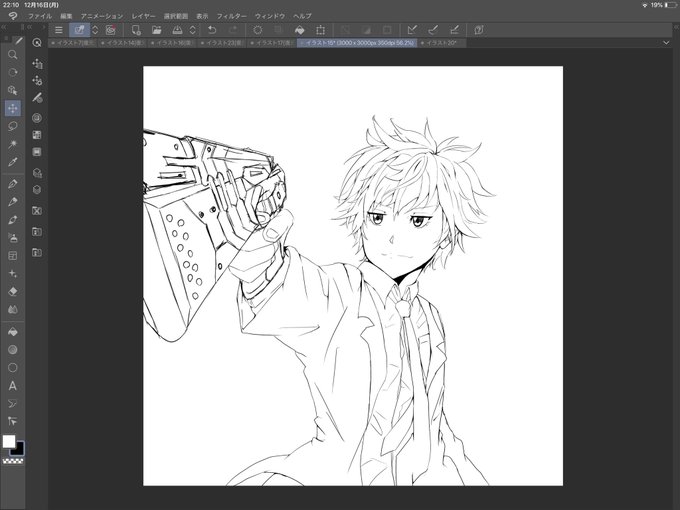Select the Pencil tool
680x510 pixels.
[13, 202]
